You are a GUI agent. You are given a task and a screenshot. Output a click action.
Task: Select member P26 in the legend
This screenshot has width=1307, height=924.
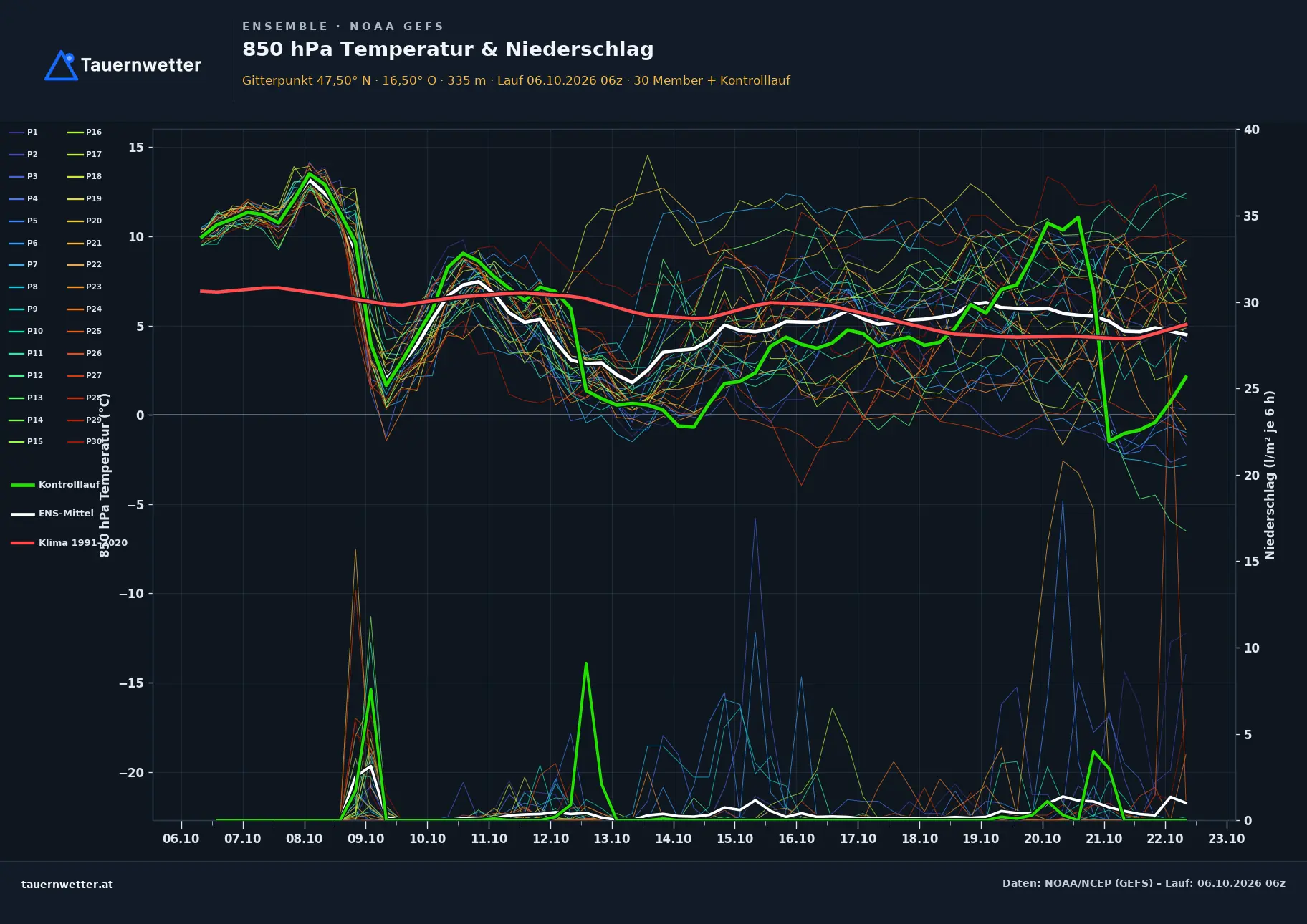pyautogui.click(x=85, y=353)
